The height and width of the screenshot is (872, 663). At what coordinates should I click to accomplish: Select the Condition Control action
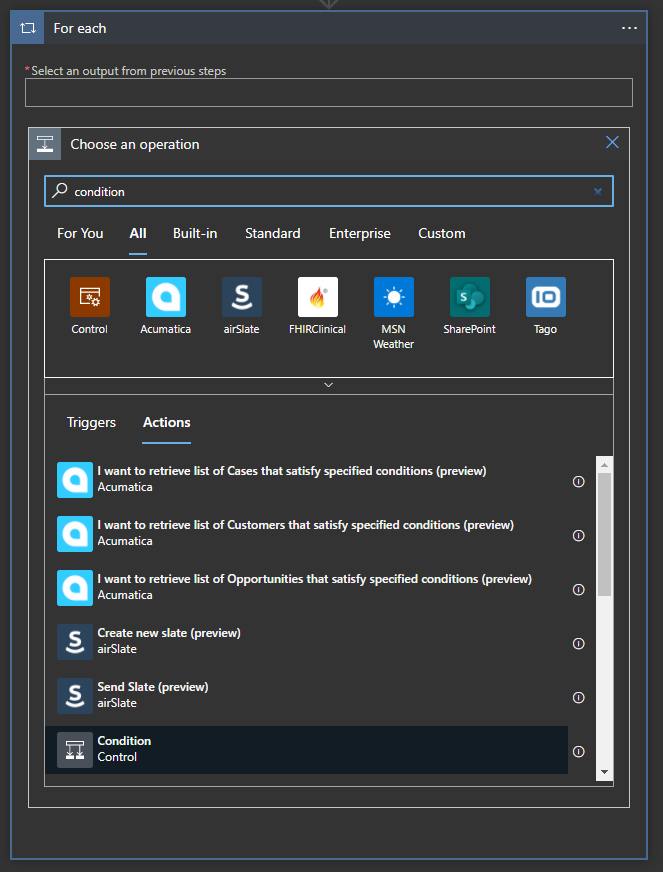point(306,750)
